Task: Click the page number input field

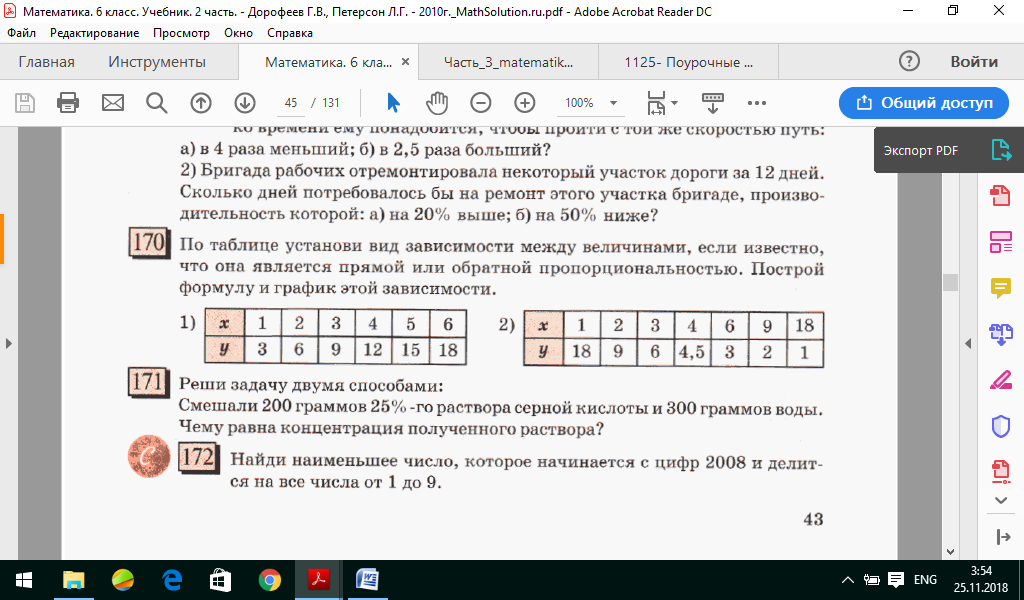Action: pyautogui.click(x=292, y=103)
